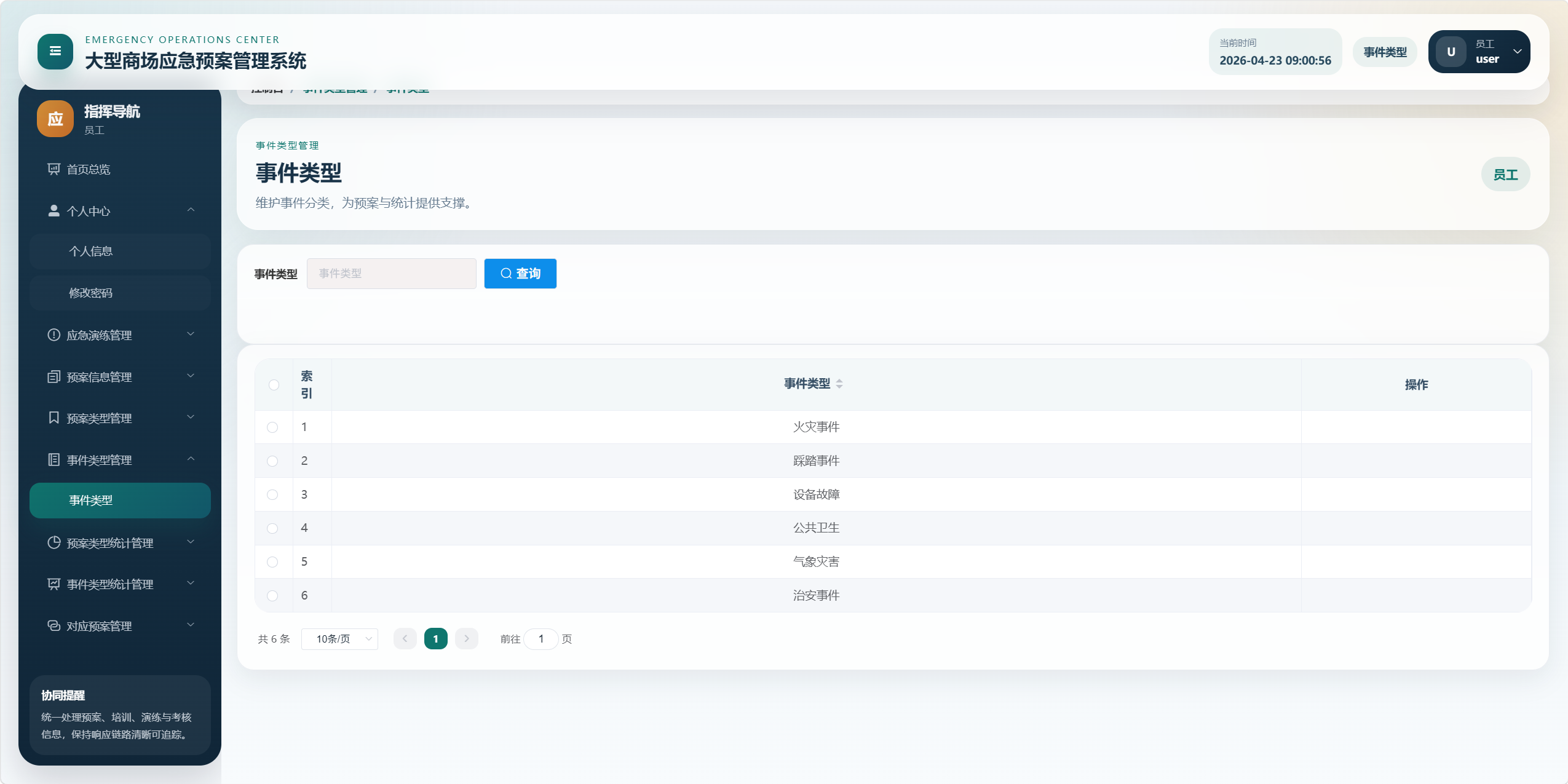The width and height of the screenshot is (1568, 784).
Task: Click the 个人中心 person icon
Action: pos(54,211)
